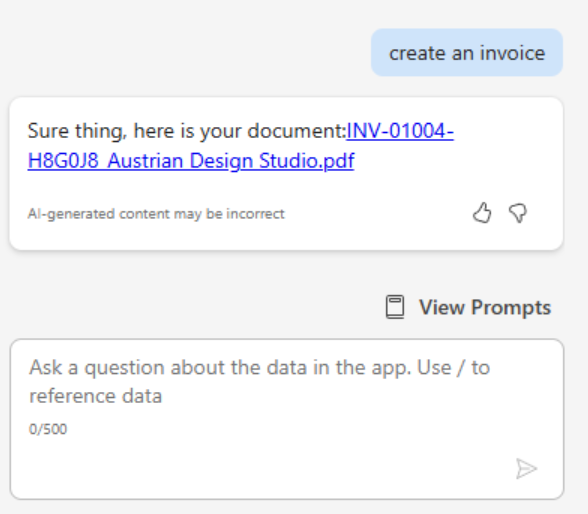Click the 'reference data' placeholder line
This screenshot has width=588, height=514.
(x=96, y=396)
